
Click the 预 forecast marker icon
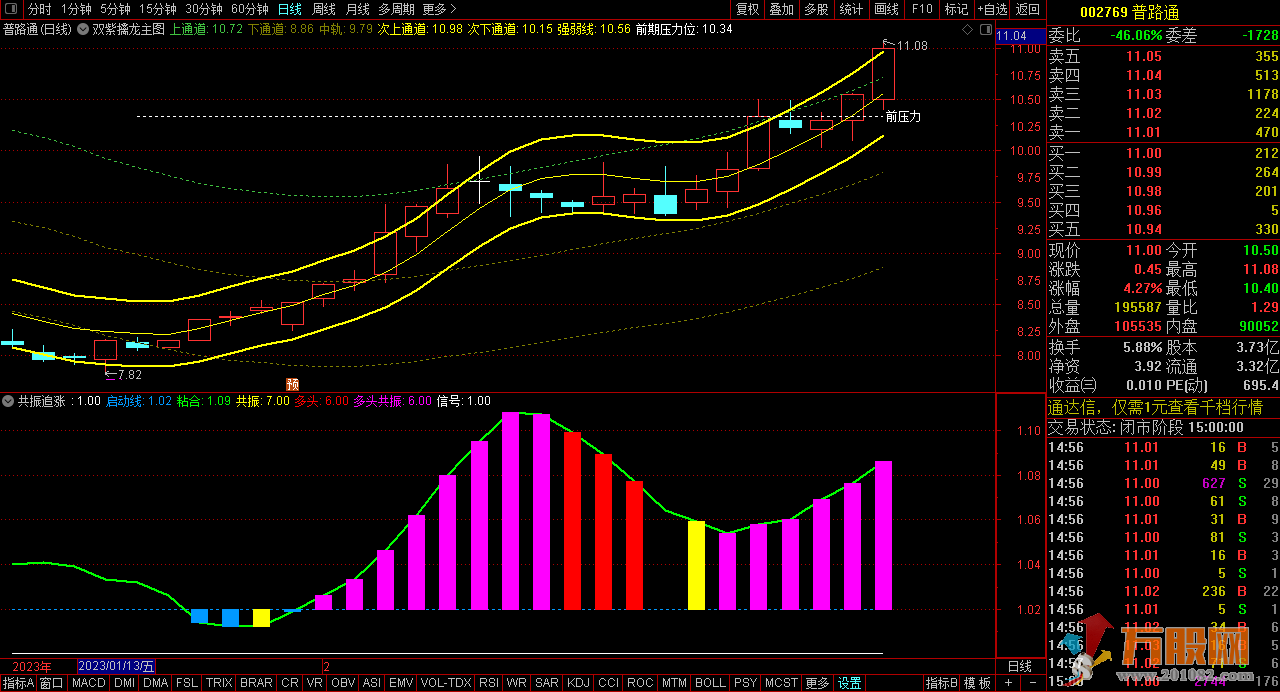click(x=293, y=384)
